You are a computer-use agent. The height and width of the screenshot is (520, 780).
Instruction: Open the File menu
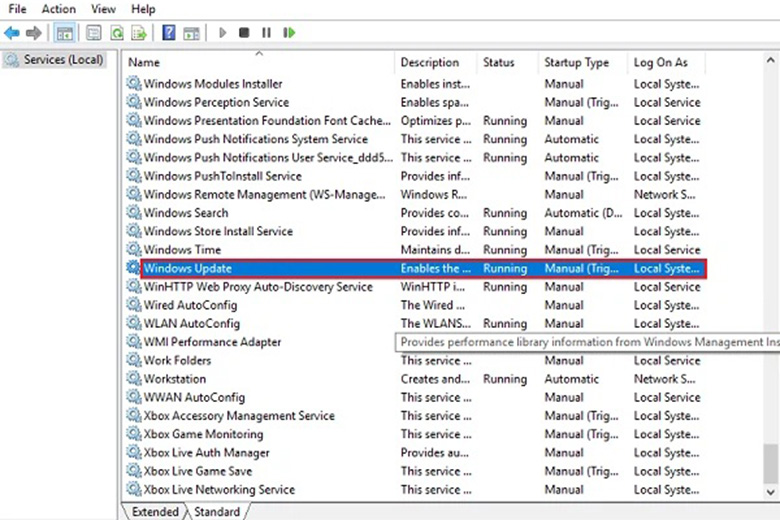(17, 9)
